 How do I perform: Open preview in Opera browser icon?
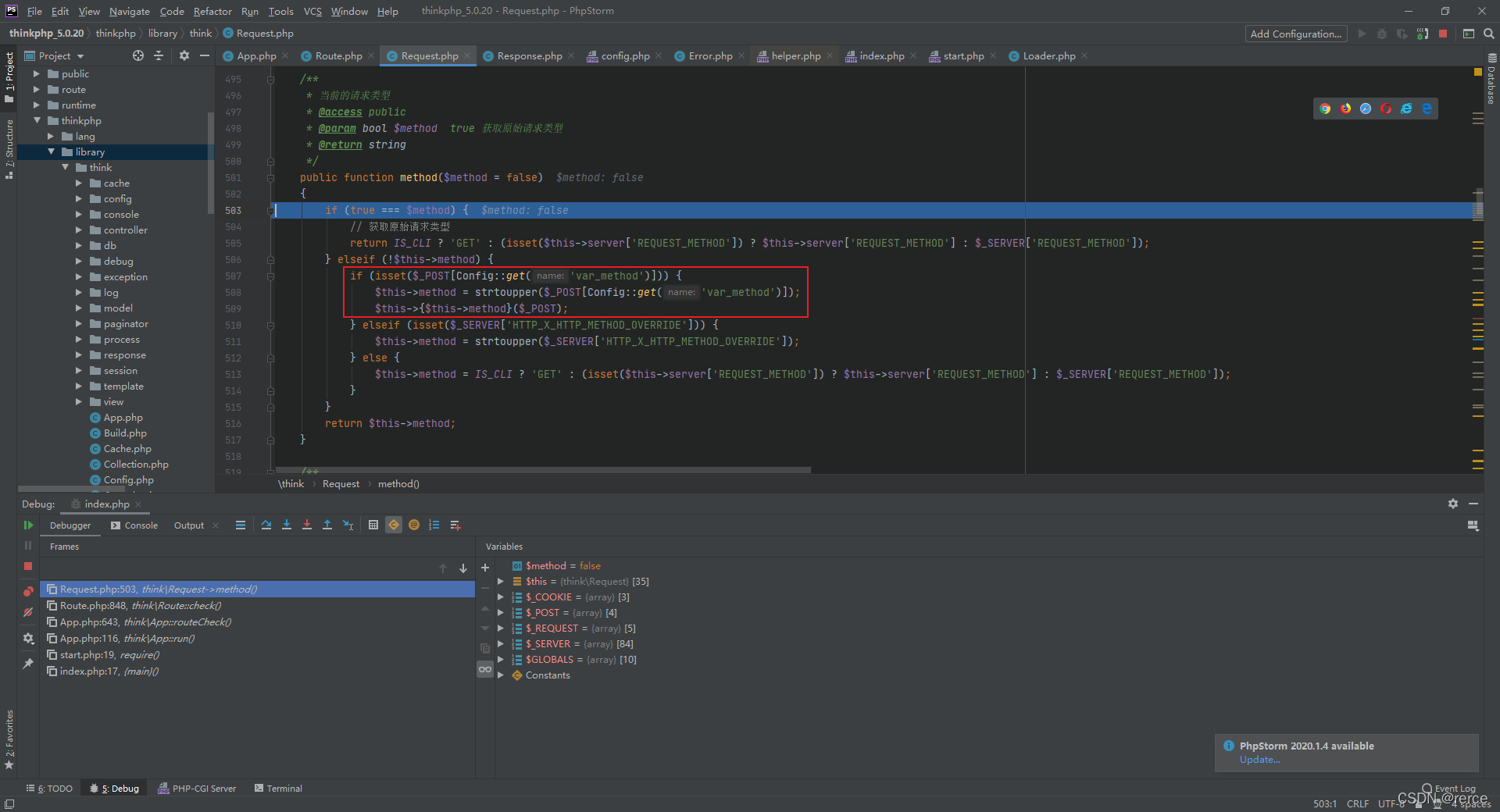pyautogui.click(x=1386, y=109)
